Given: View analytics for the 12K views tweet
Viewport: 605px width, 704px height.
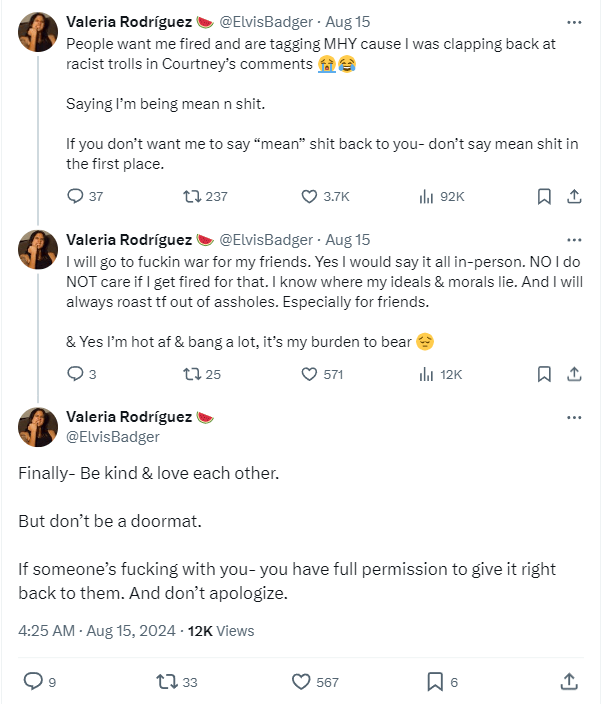Looking at the screenshot, I should (425, 374).
